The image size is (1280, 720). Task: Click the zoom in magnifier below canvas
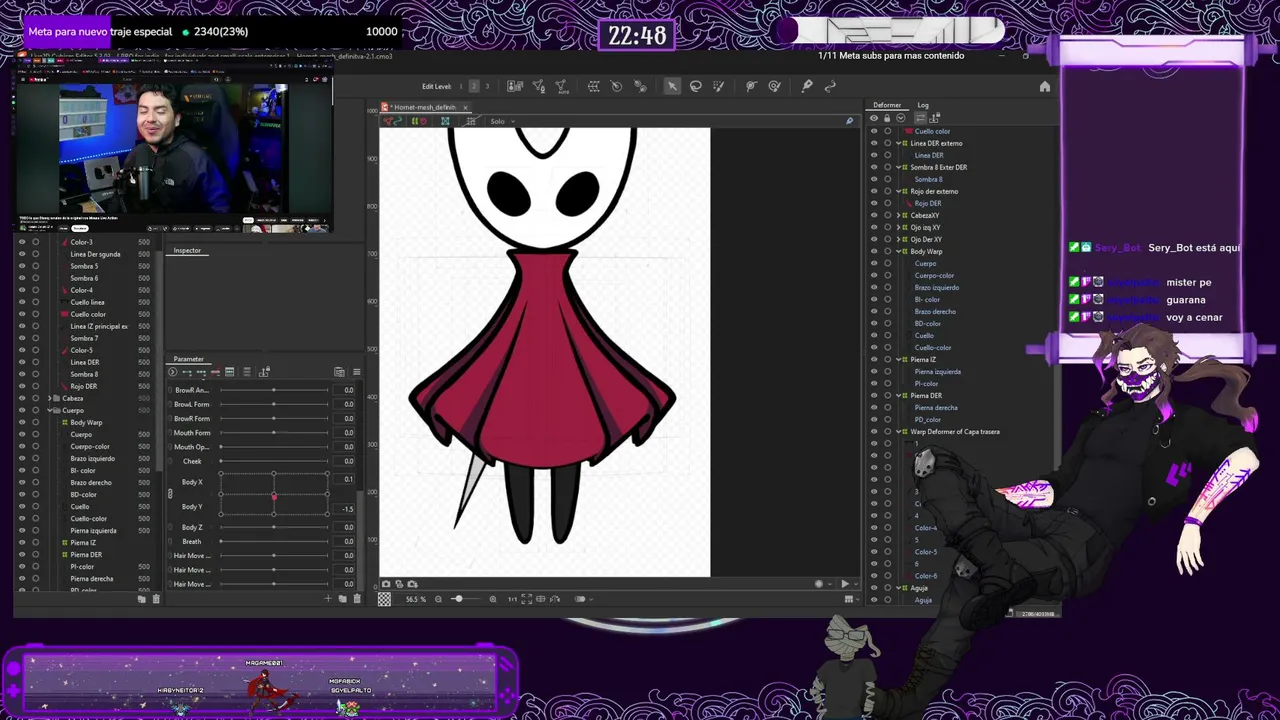pyautogui.click(x=492, y=599)
